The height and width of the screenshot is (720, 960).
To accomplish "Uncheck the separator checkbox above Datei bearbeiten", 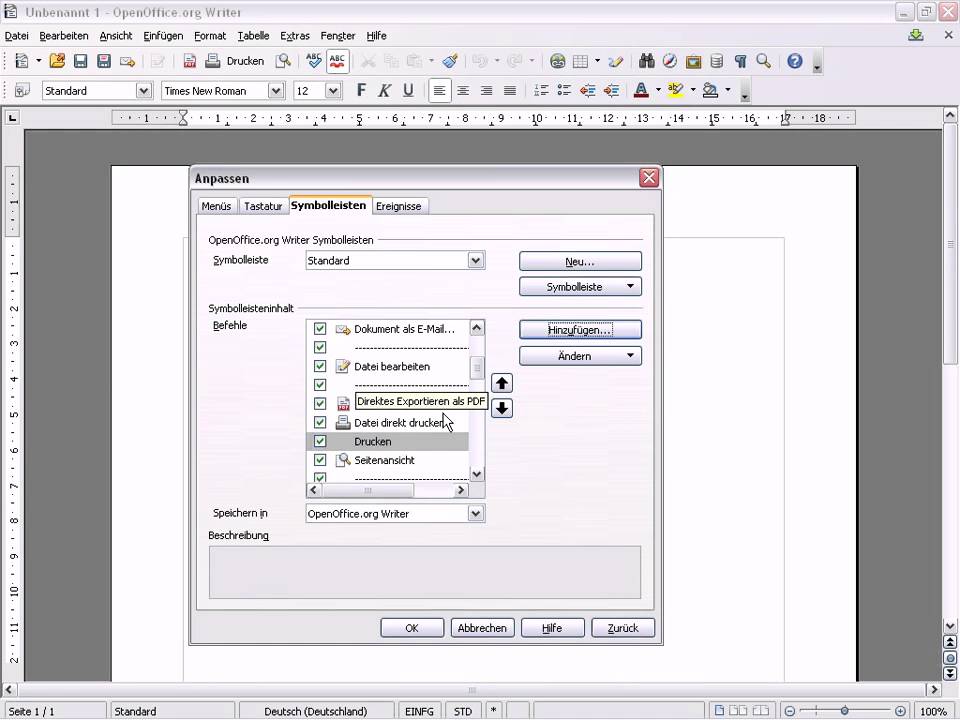I will pyautogui.click(x=320, y=347).
